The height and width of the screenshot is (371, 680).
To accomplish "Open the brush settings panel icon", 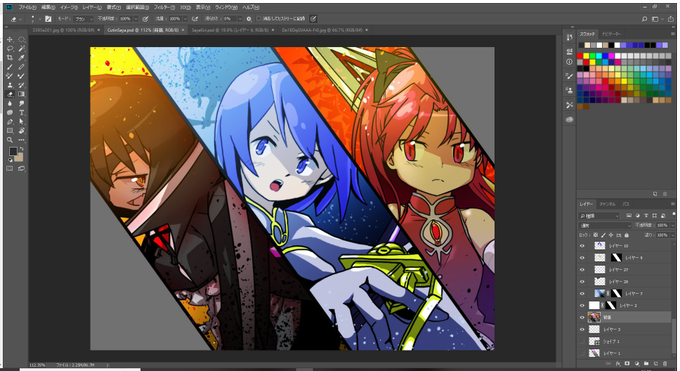I will [48, 19].
